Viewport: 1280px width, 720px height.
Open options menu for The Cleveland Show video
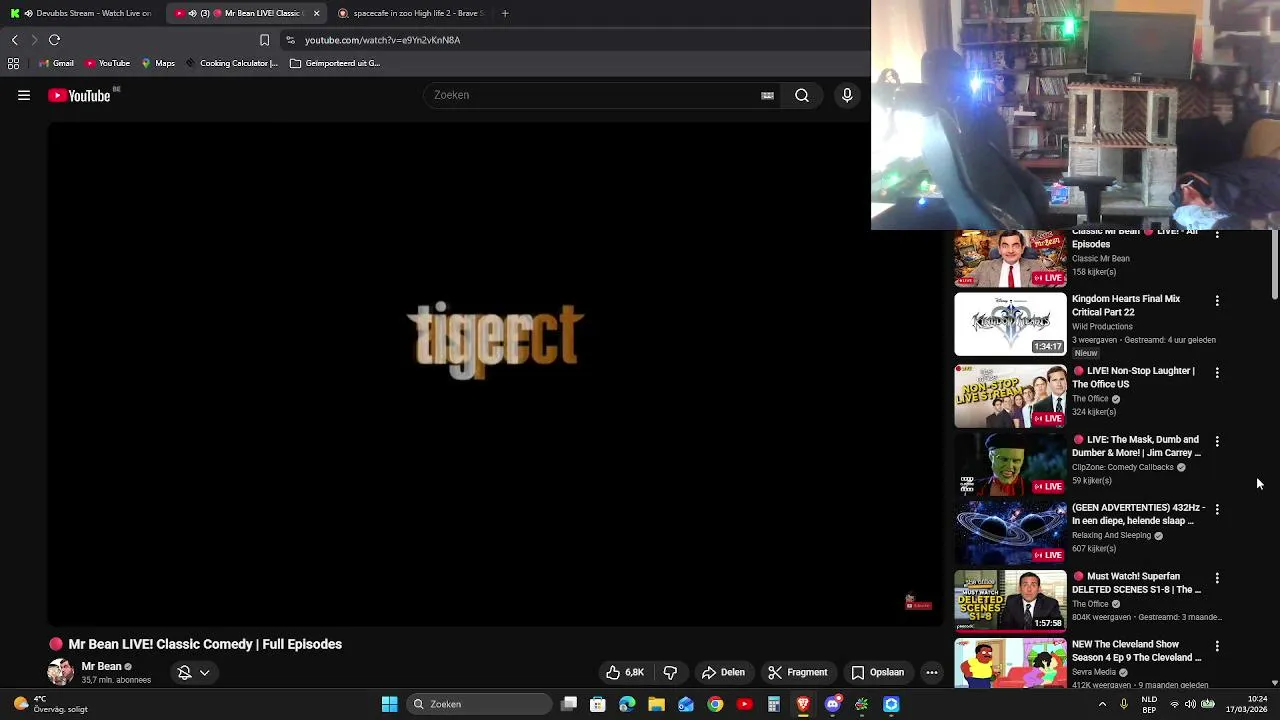coord(1217,646)
